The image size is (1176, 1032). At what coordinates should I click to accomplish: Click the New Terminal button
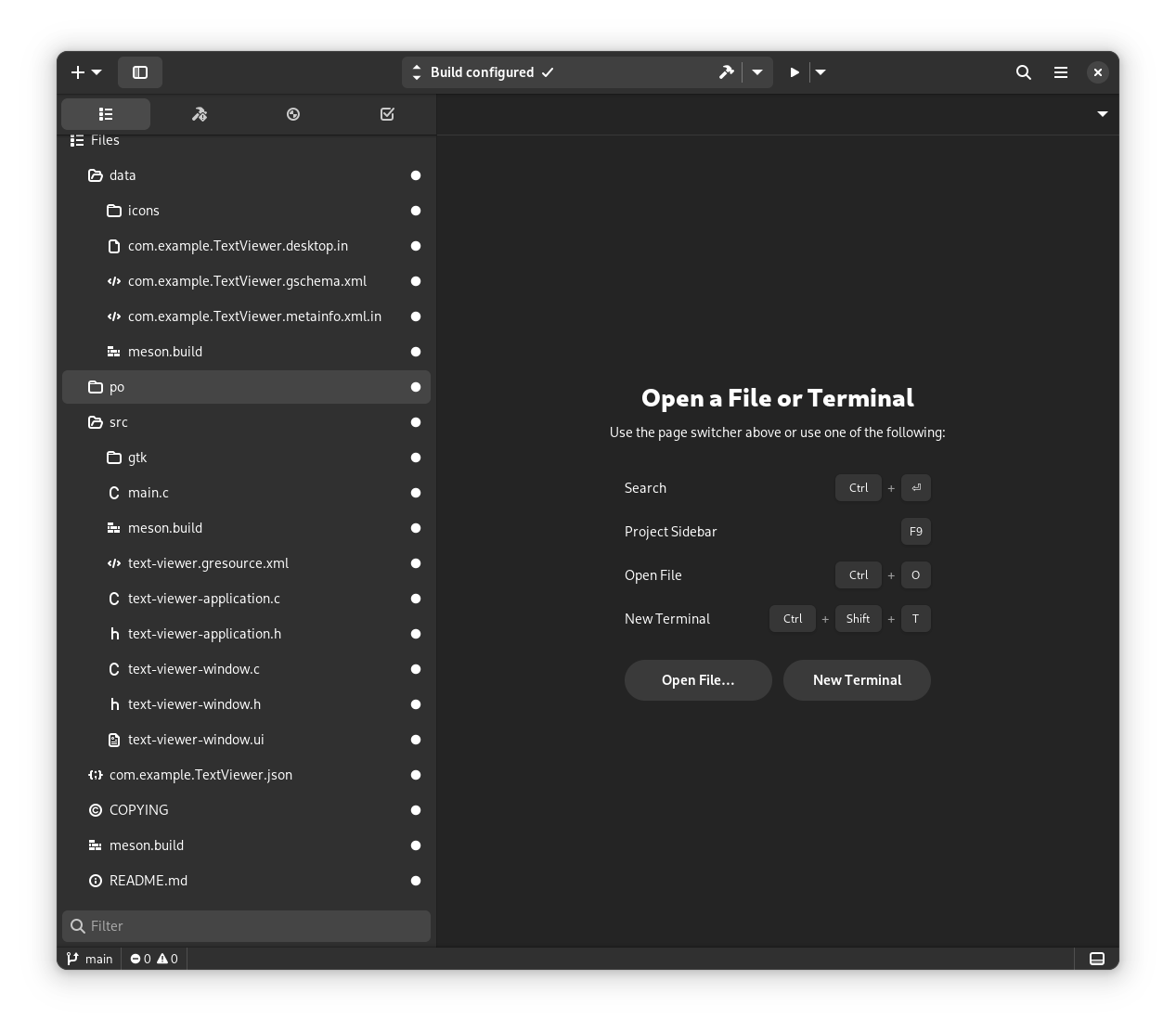click(x=857, y=679)
